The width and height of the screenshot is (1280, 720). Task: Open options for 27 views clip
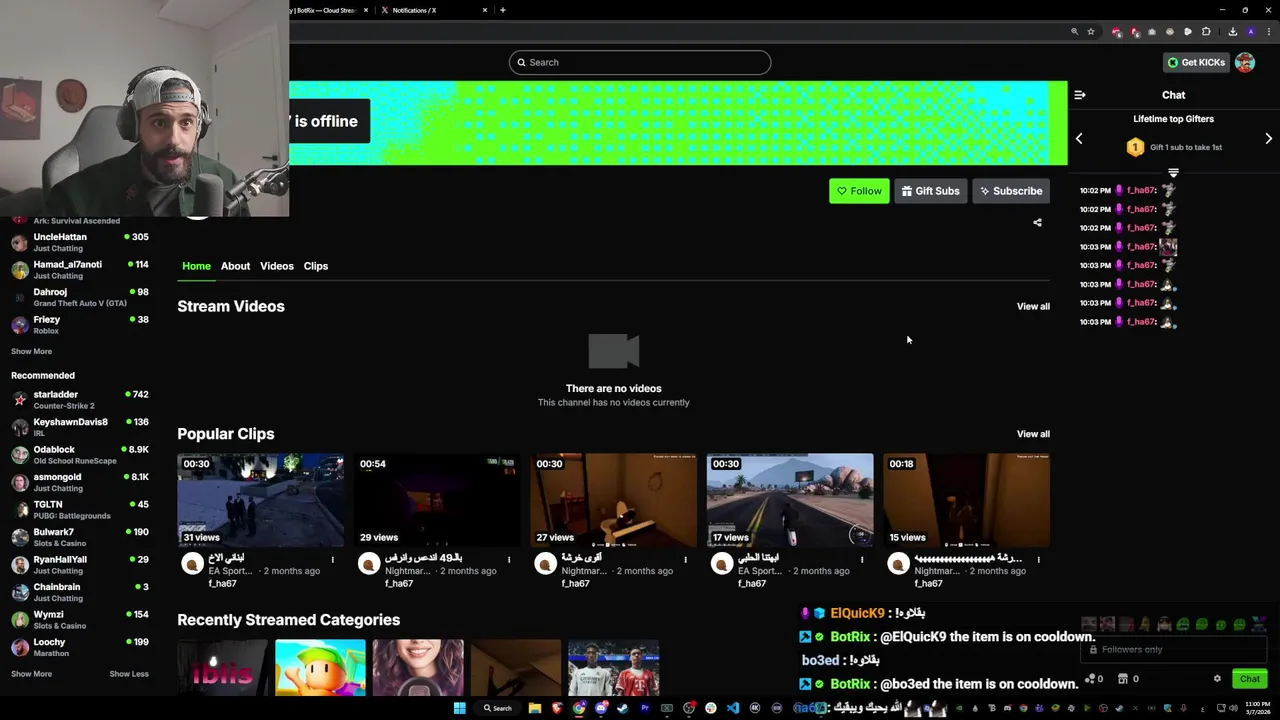(x=685, y=560)
